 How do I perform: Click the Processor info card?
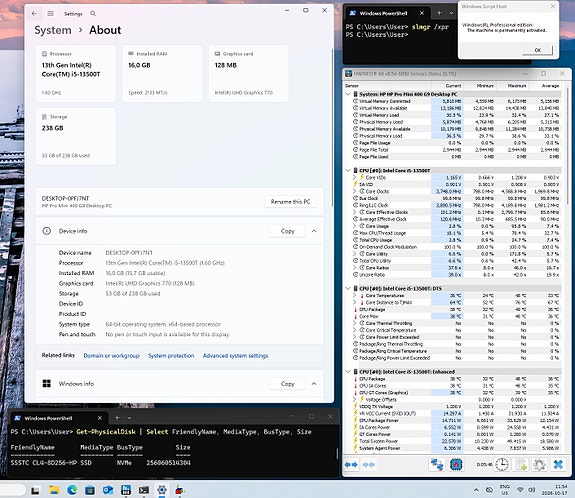pyautogui.click(x=76, y=73)
